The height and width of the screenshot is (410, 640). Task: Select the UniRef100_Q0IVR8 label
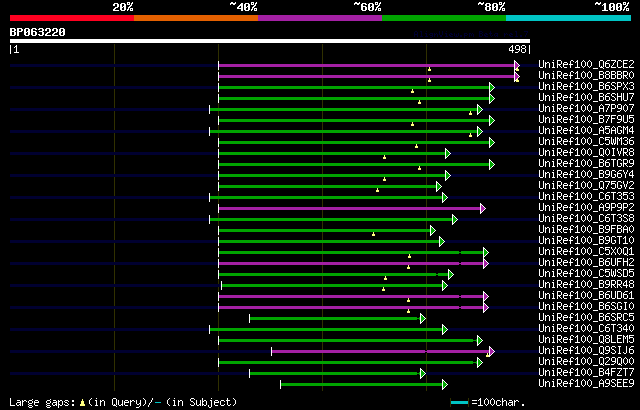(586, 153)
